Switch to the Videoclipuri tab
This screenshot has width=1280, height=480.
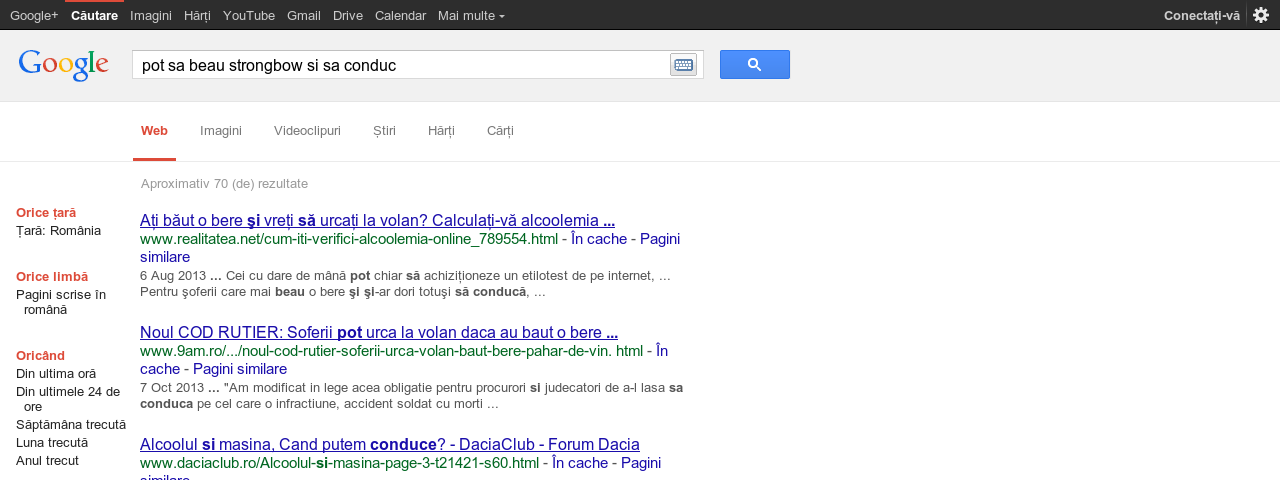click(307, 131)
